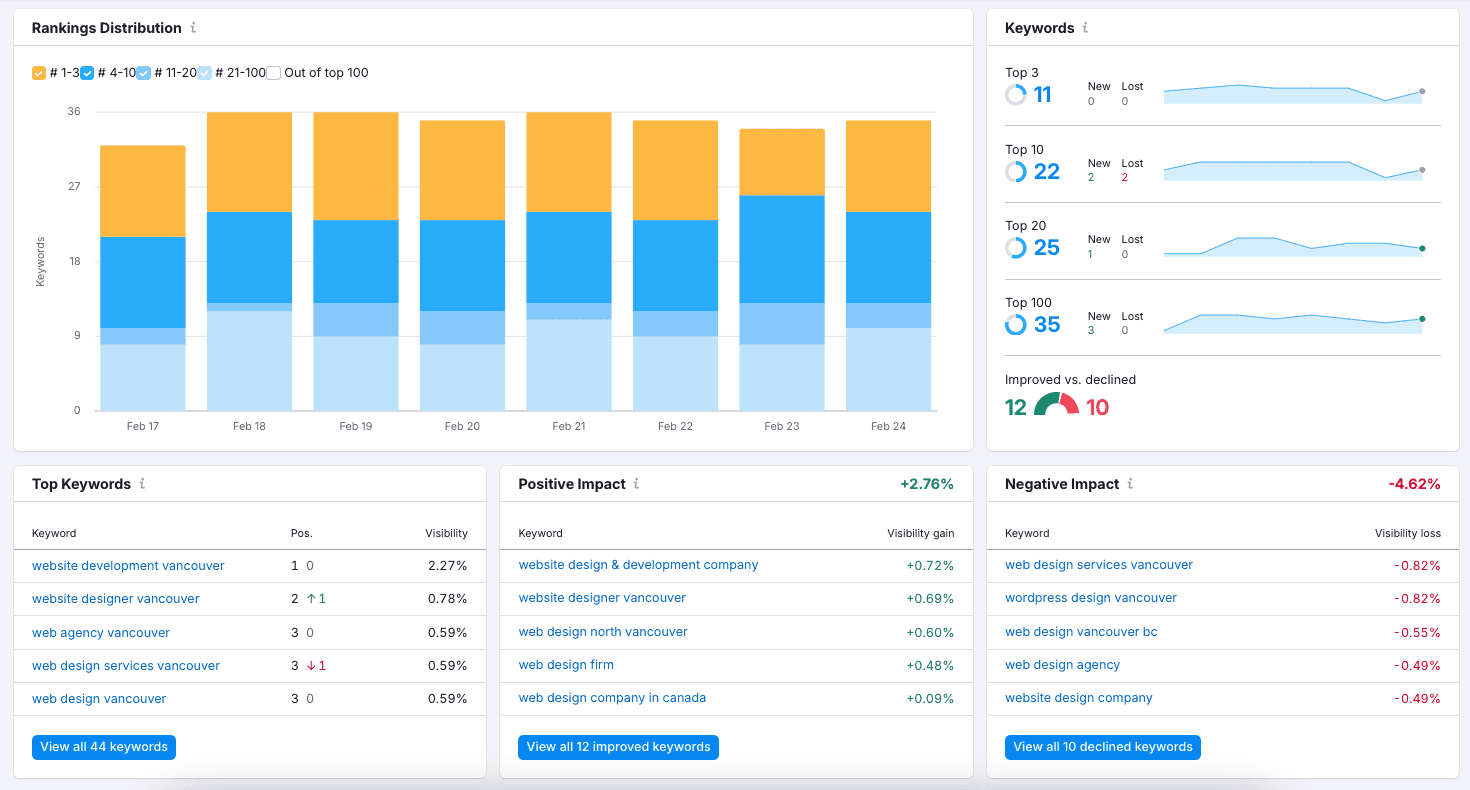
Task: Toggle the # 4-10 rankings checkbox
Action: pos(87,73)
